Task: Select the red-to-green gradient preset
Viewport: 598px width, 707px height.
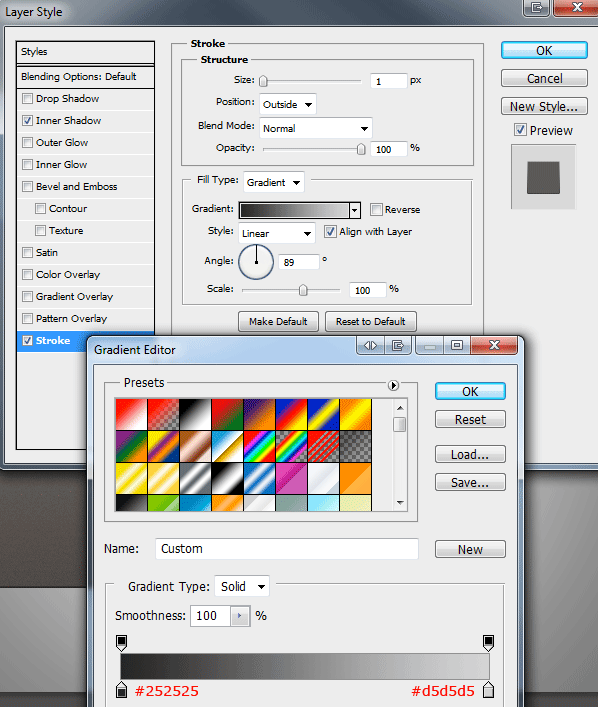Action: tap(227, 414)
